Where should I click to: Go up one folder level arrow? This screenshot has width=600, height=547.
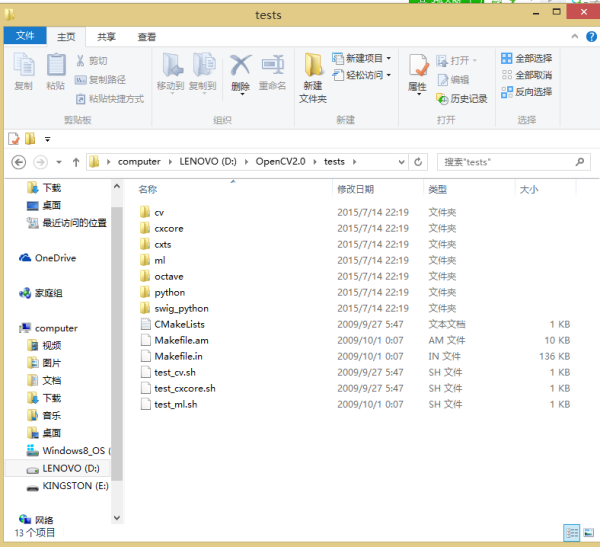point(76,162)
